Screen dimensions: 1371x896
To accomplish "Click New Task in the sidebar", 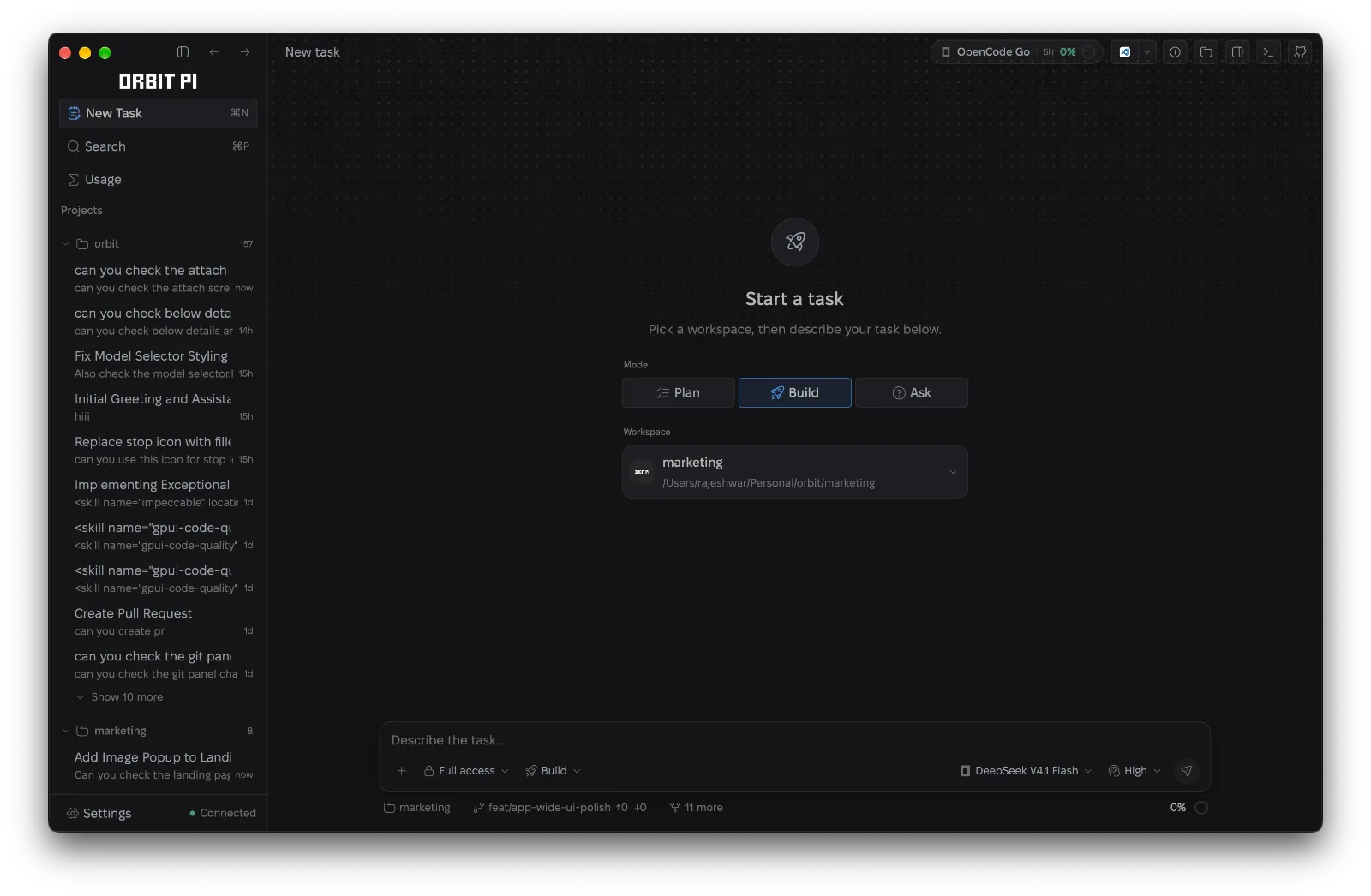I will (158, 113).
